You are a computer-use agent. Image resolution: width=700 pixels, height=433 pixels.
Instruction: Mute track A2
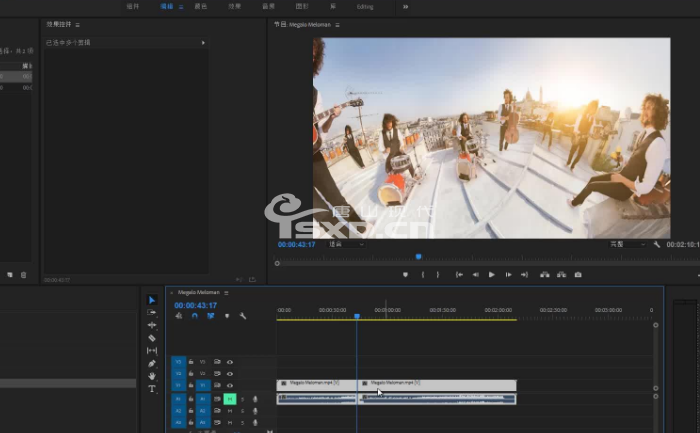tap(230, 411)
